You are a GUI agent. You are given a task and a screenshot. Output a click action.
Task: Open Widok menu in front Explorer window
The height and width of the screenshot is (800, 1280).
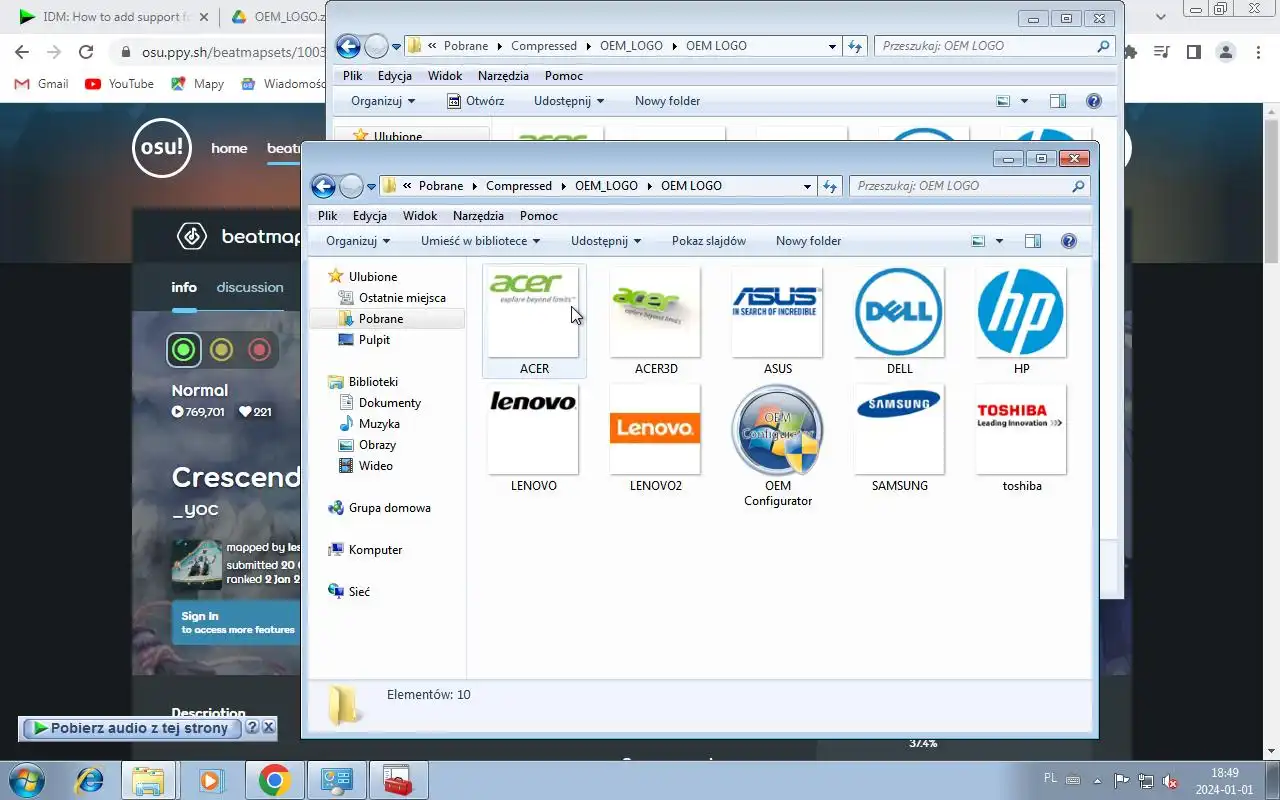(x=420, y=216)
